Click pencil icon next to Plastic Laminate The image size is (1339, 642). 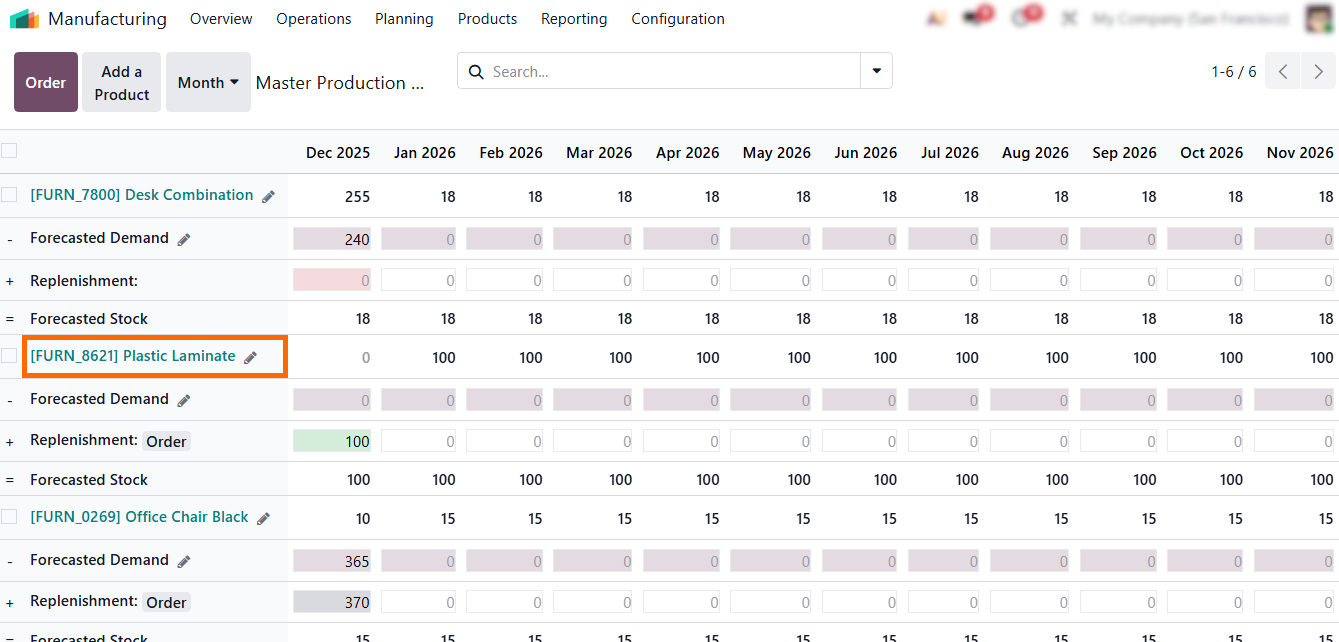pyautogui.click(x=250, y=358)
